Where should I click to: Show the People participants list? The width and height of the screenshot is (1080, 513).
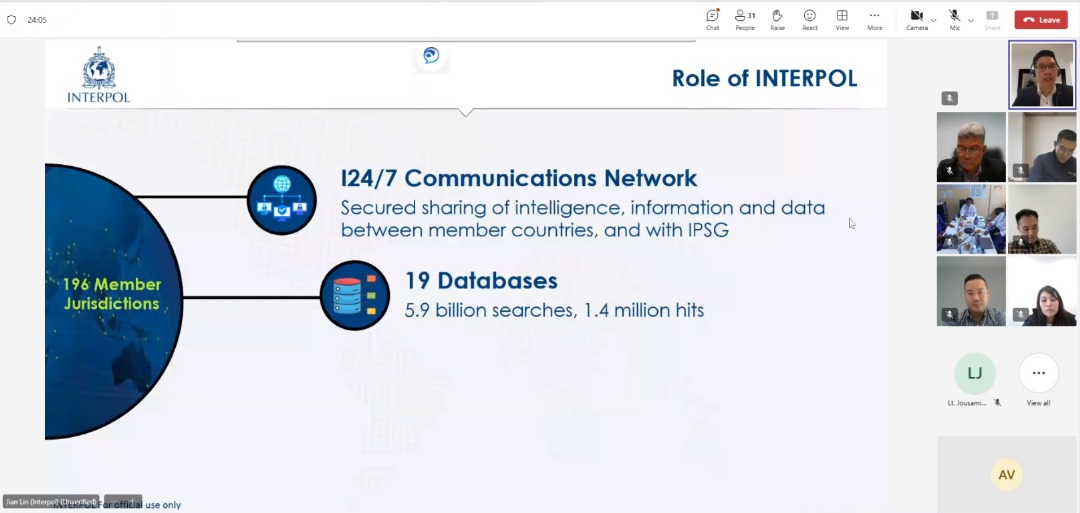point(745,19)
